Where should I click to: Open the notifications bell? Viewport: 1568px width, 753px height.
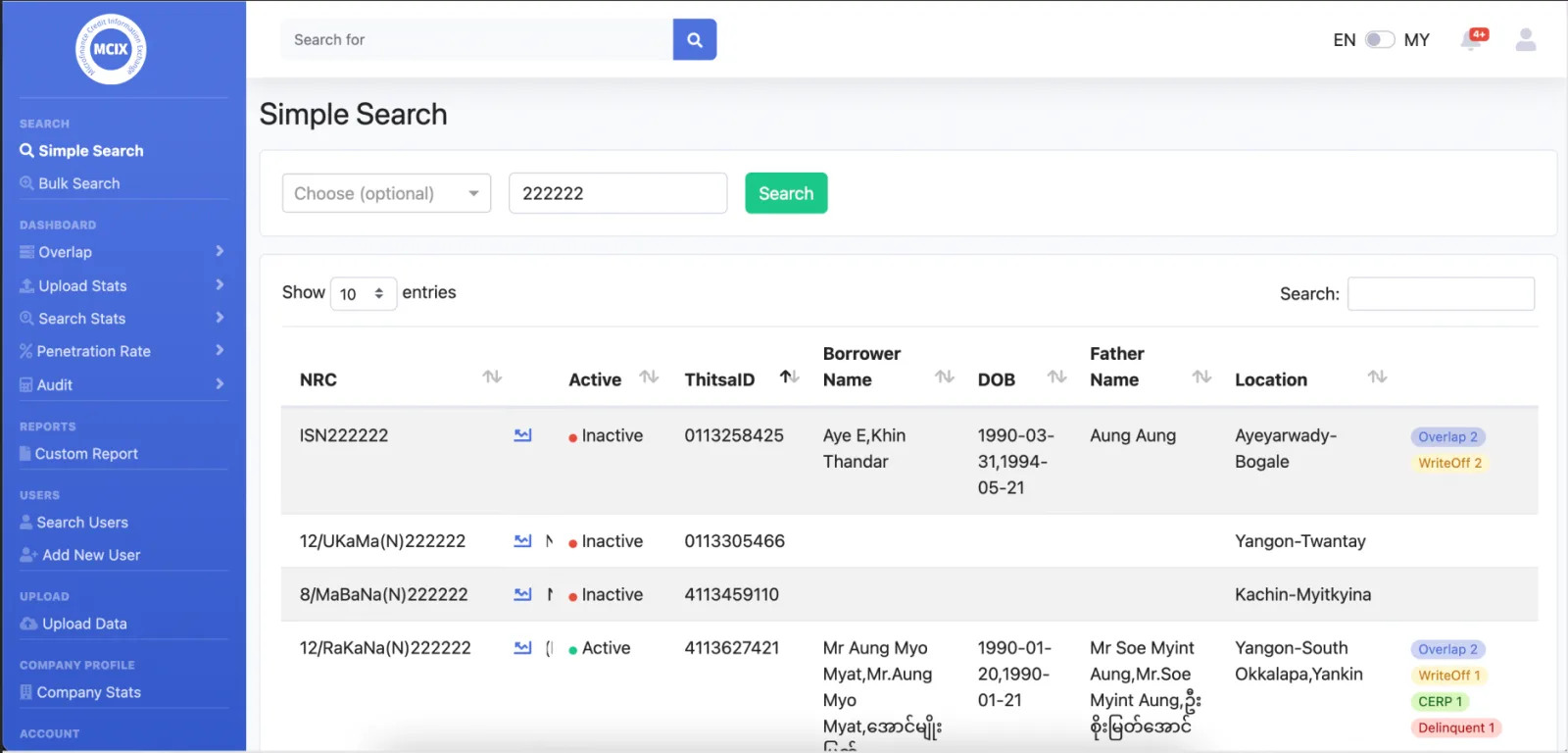[x=1472, y=39]
